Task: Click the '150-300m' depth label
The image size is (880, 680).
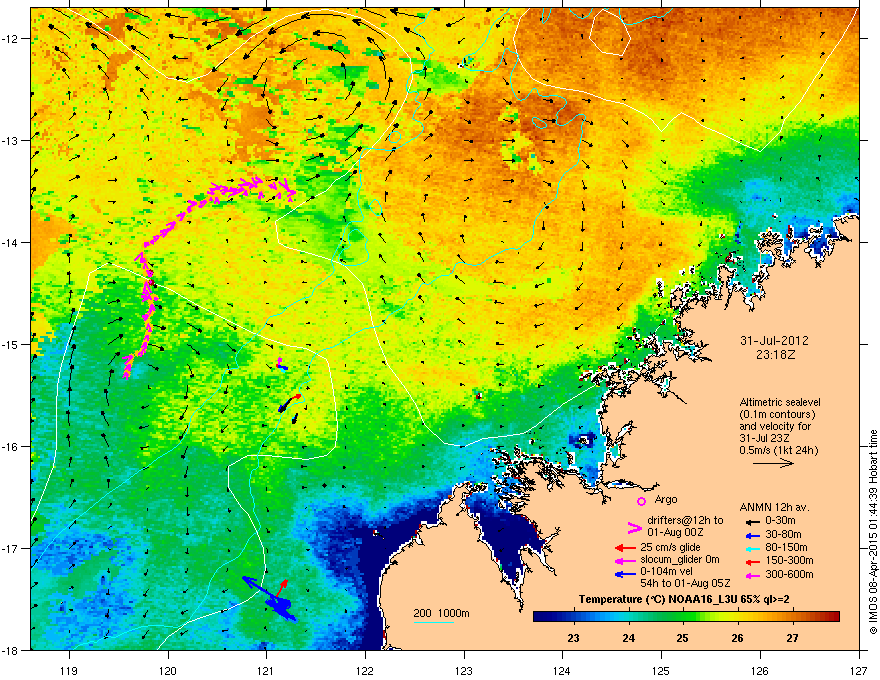Action: [x=789, y=560]
